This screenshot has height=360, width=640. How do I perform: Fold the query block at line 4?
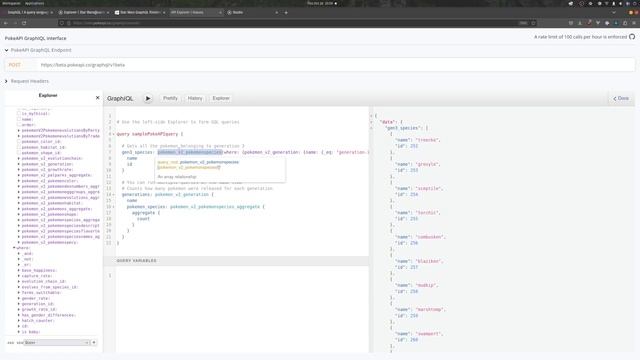coord(113,134)
